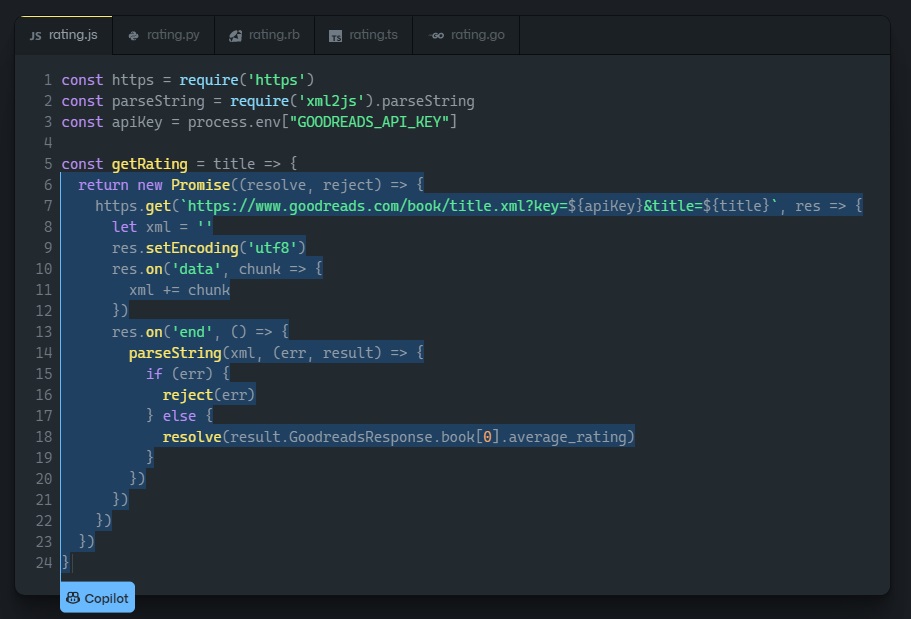Click line number 1 in the gutter

pyautogui.click(x=48, y=80)
